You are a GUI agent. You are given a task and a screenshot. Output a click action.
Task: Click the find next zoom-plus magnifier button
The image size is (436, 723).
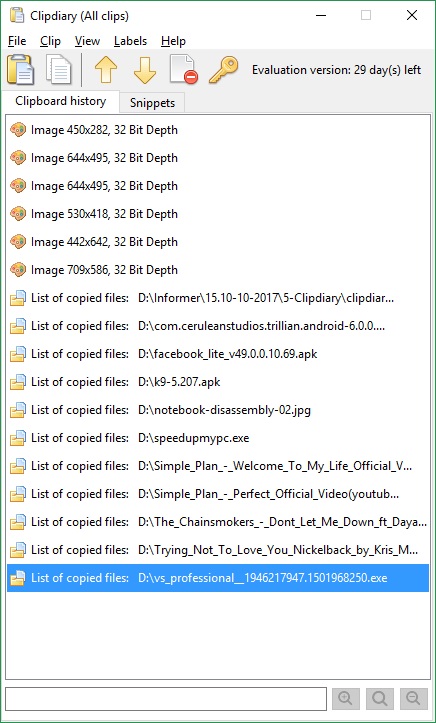[345, 699]
